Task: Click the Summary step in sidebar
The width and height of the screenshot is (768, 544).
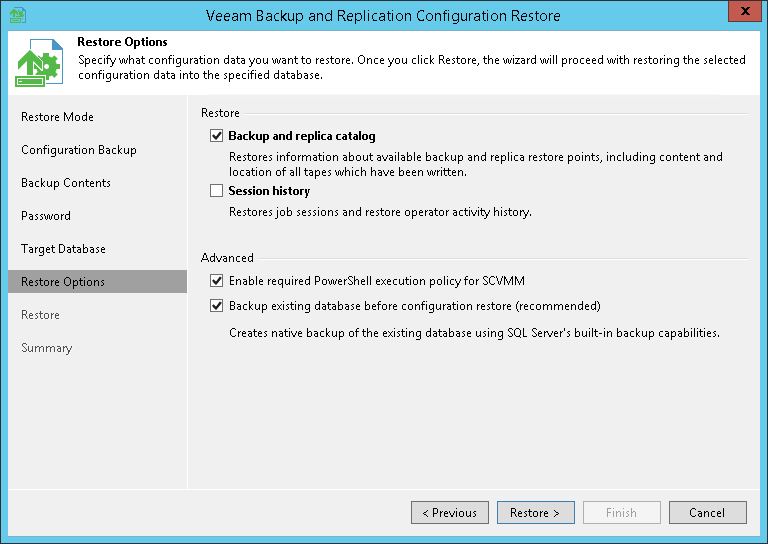Action: click(46, 348)
